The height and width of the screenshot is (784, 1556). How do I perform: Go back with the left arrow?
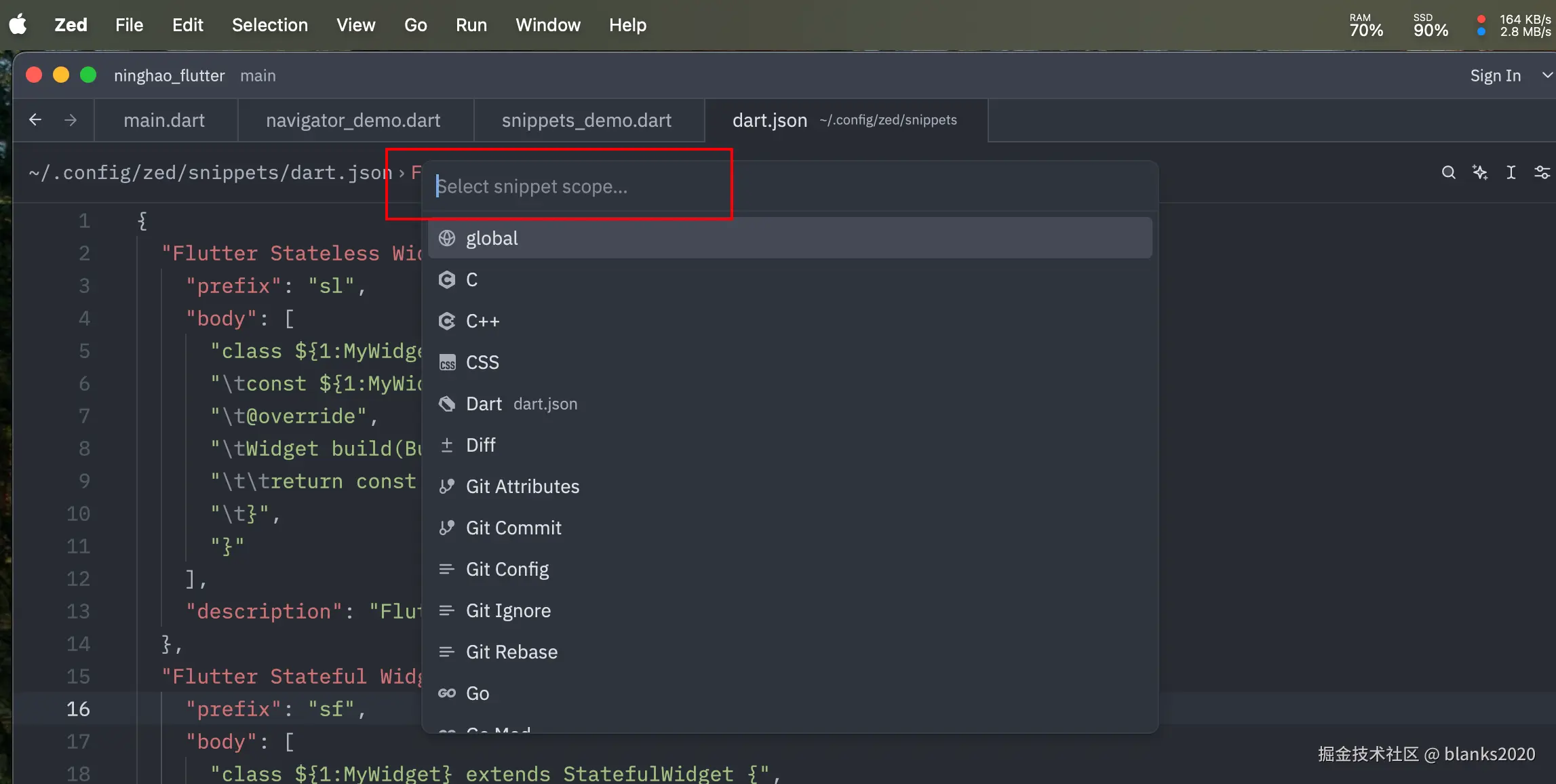point(35,120)
